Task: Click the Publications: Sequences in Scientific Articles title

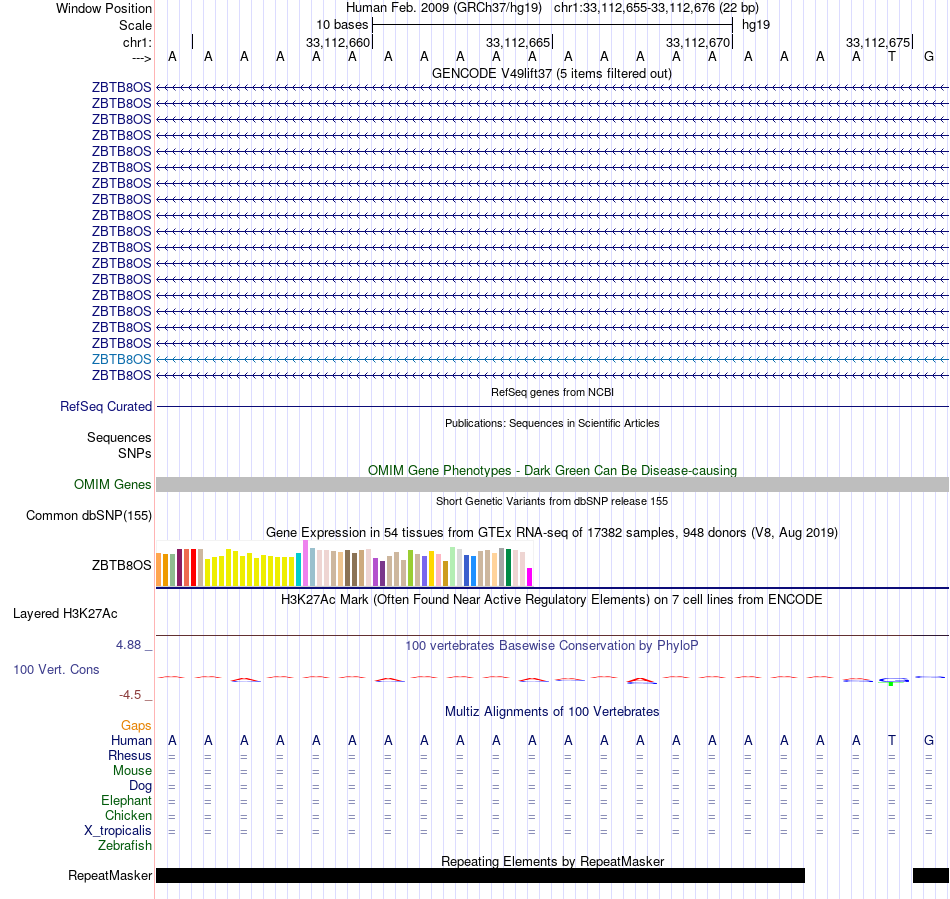Action: (x=552, y=423)
